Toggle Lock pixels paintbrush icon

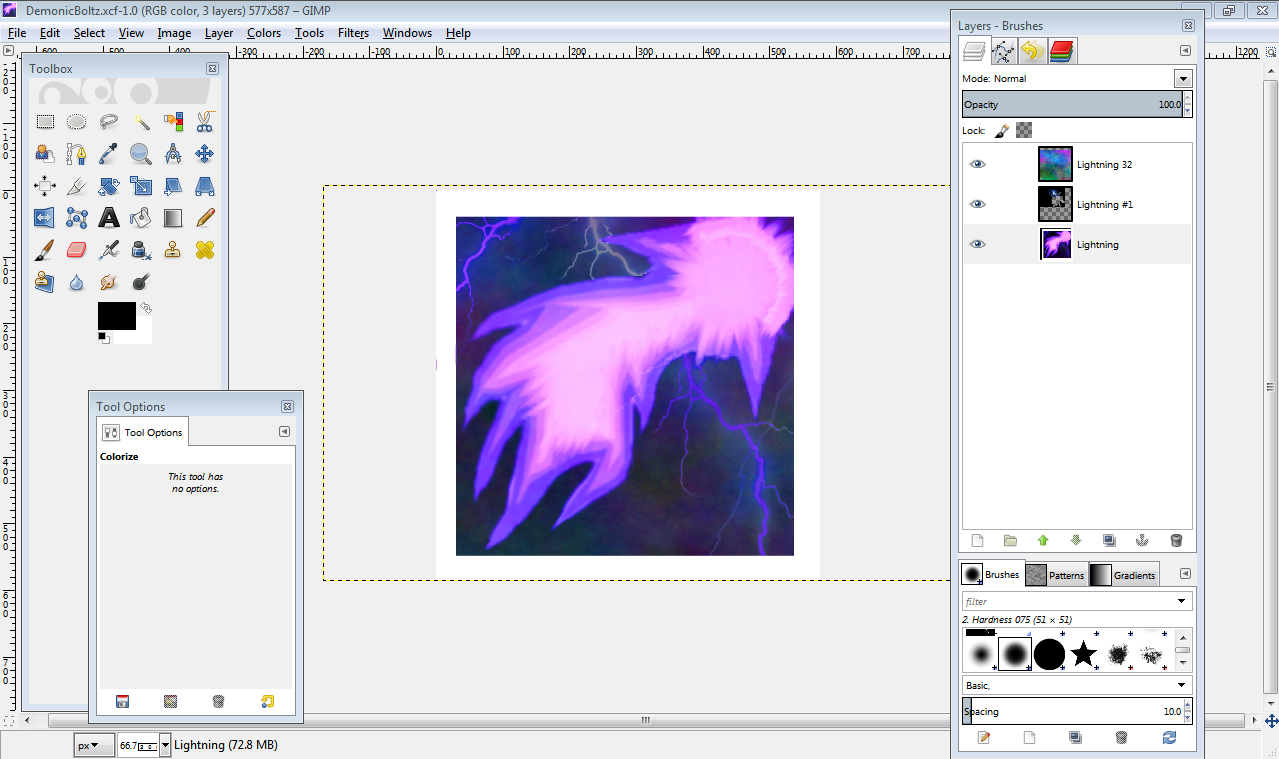(x=1001, y=130)
